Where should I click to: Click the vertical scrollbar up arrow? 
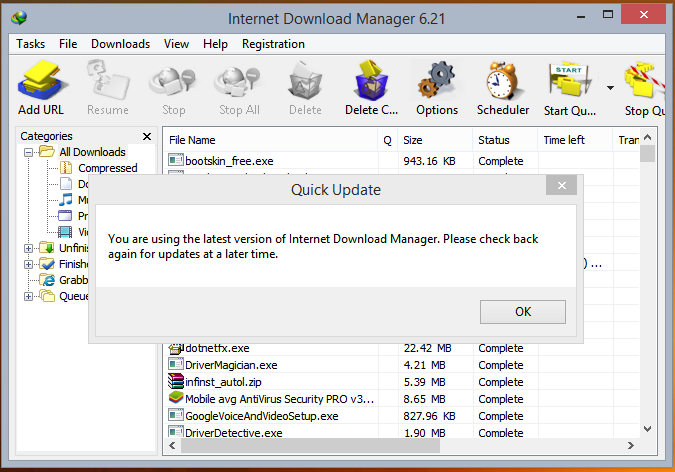pos(647,137)
